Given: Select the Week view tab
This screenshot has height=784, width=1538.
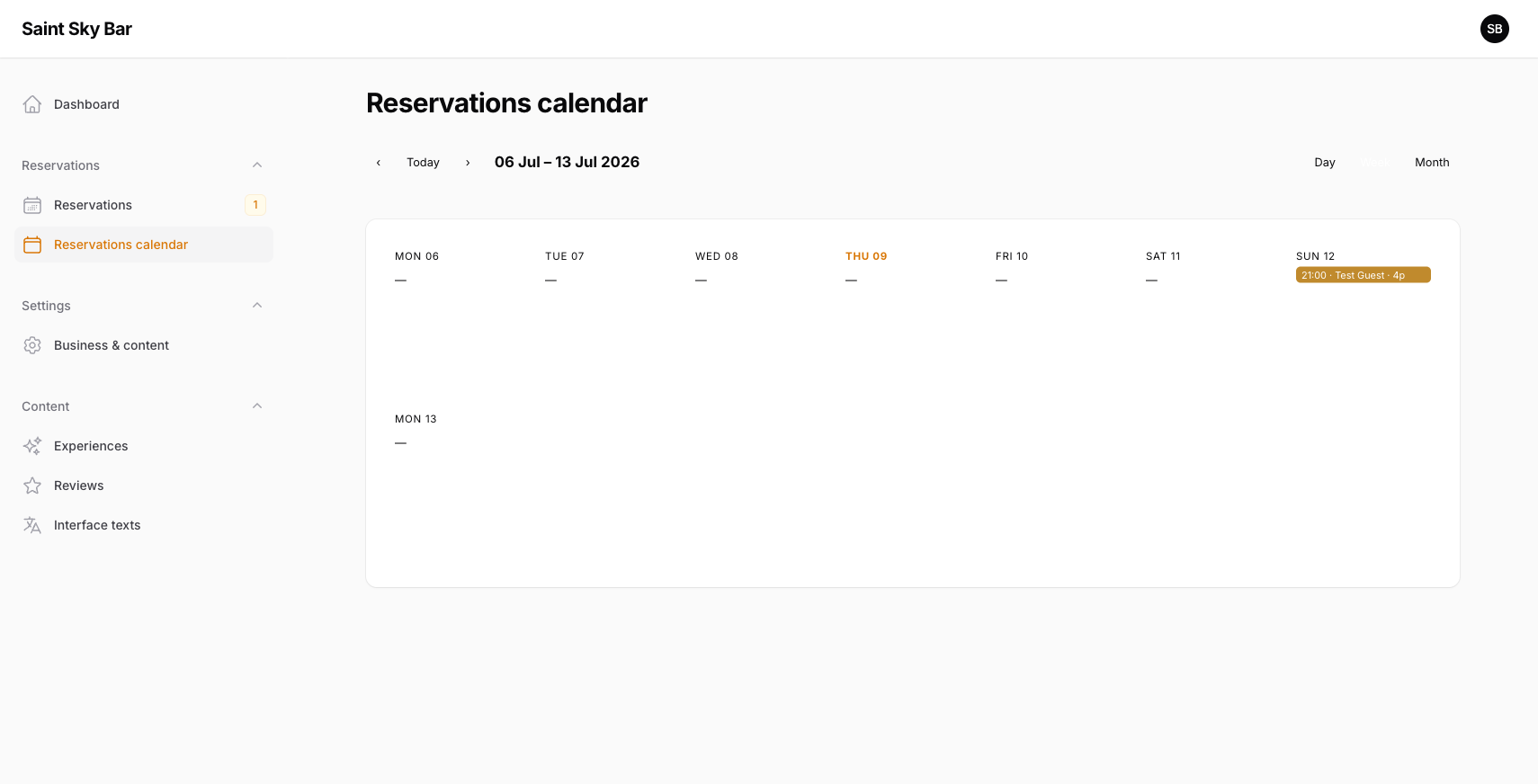Looking at the screenshot, I should pos(1375,163).
